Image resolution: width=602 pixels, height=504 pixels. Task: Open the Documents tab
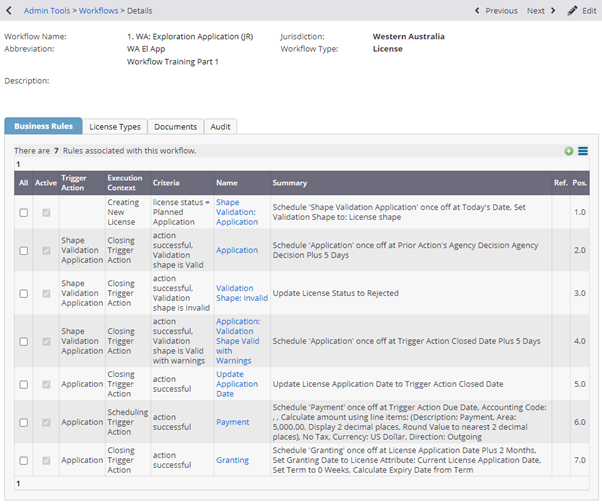175,127
